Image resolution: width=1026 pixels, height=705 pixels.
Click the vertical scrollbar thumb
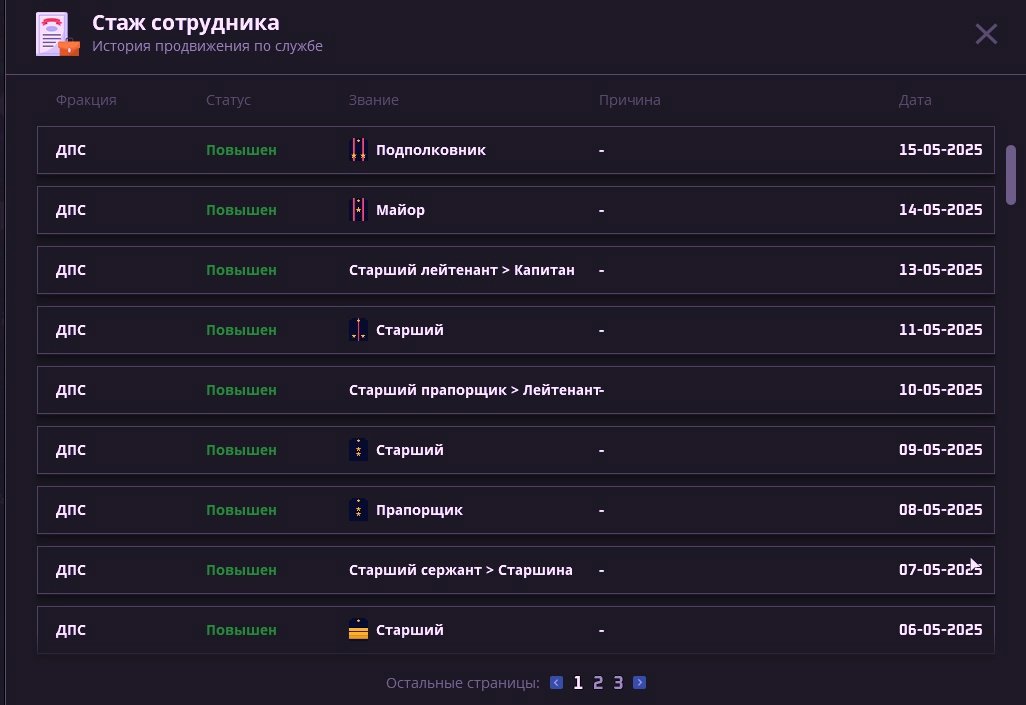[x=1011, y=174]
